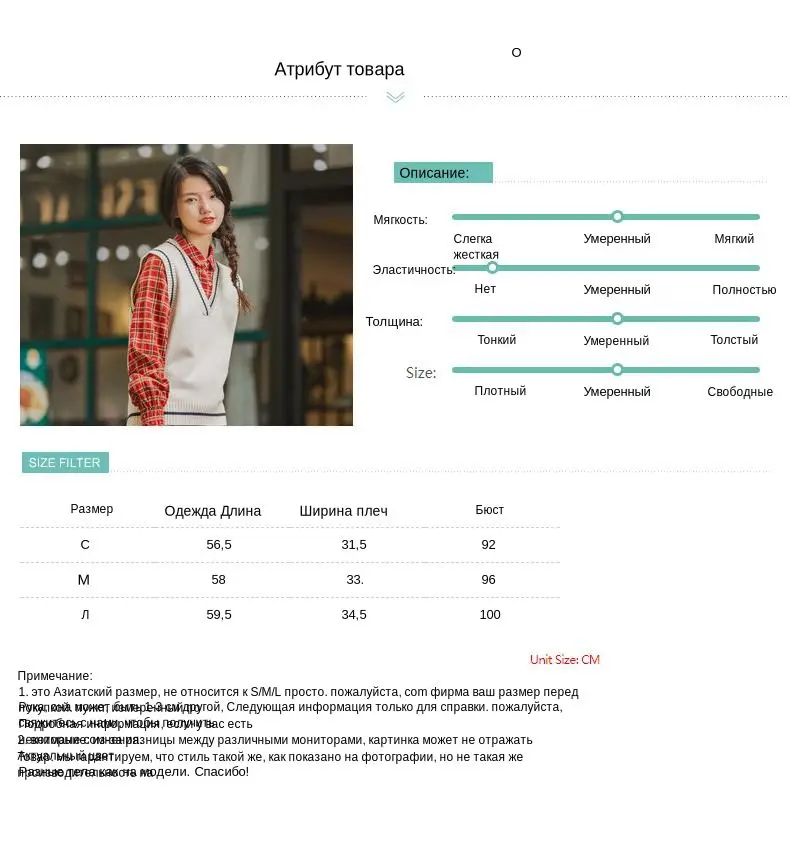Click the Полностью elasticity label

pyautogui.click(x=744, y=290)
